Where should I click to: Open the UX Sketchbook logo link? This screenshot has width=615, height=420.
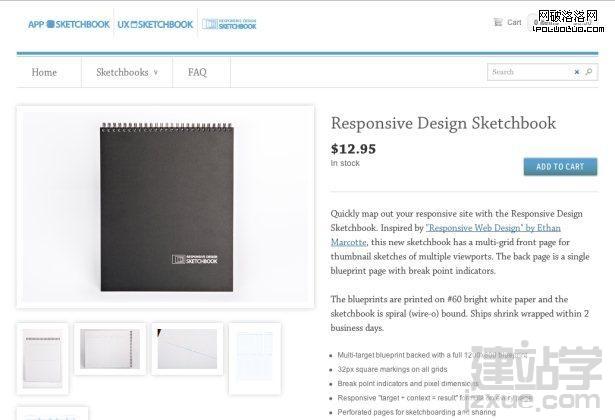tap(155, 24)
